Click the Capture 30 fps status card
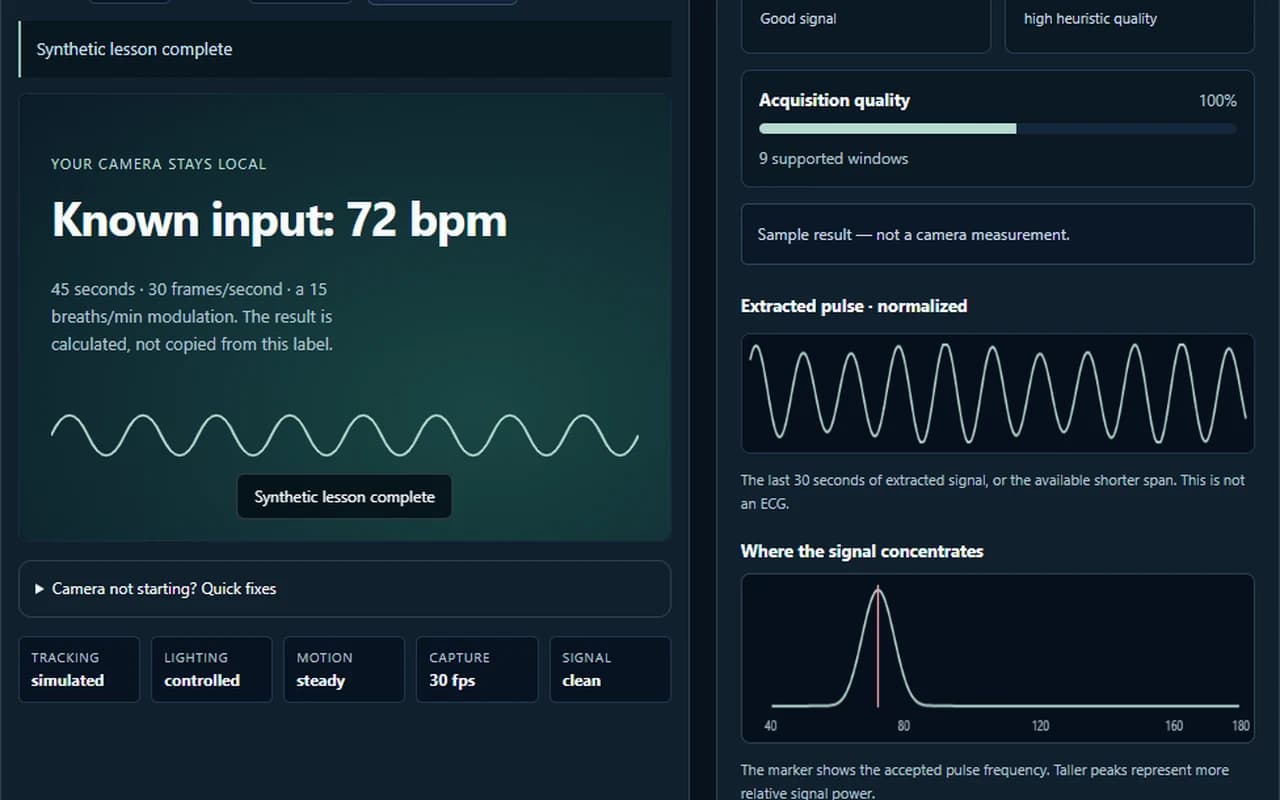Screen dimensions: 1280x800 tap(477, 669)
